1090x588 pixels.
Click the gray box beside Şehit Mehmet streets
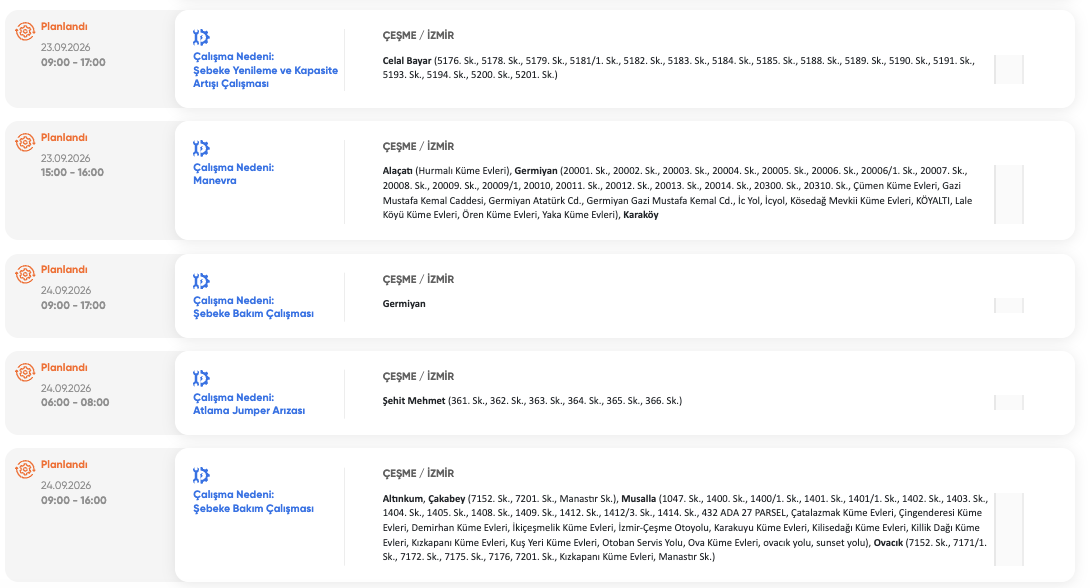(1009, 402)
